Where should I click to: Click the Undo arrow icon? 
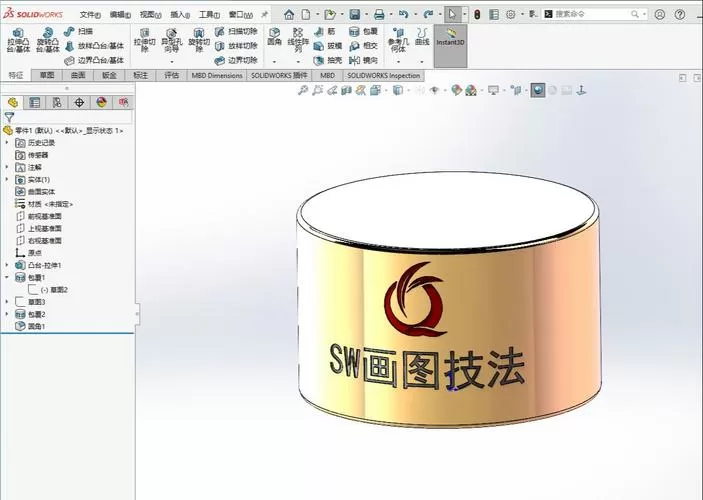pyautogui.click(x=404, y=14)
